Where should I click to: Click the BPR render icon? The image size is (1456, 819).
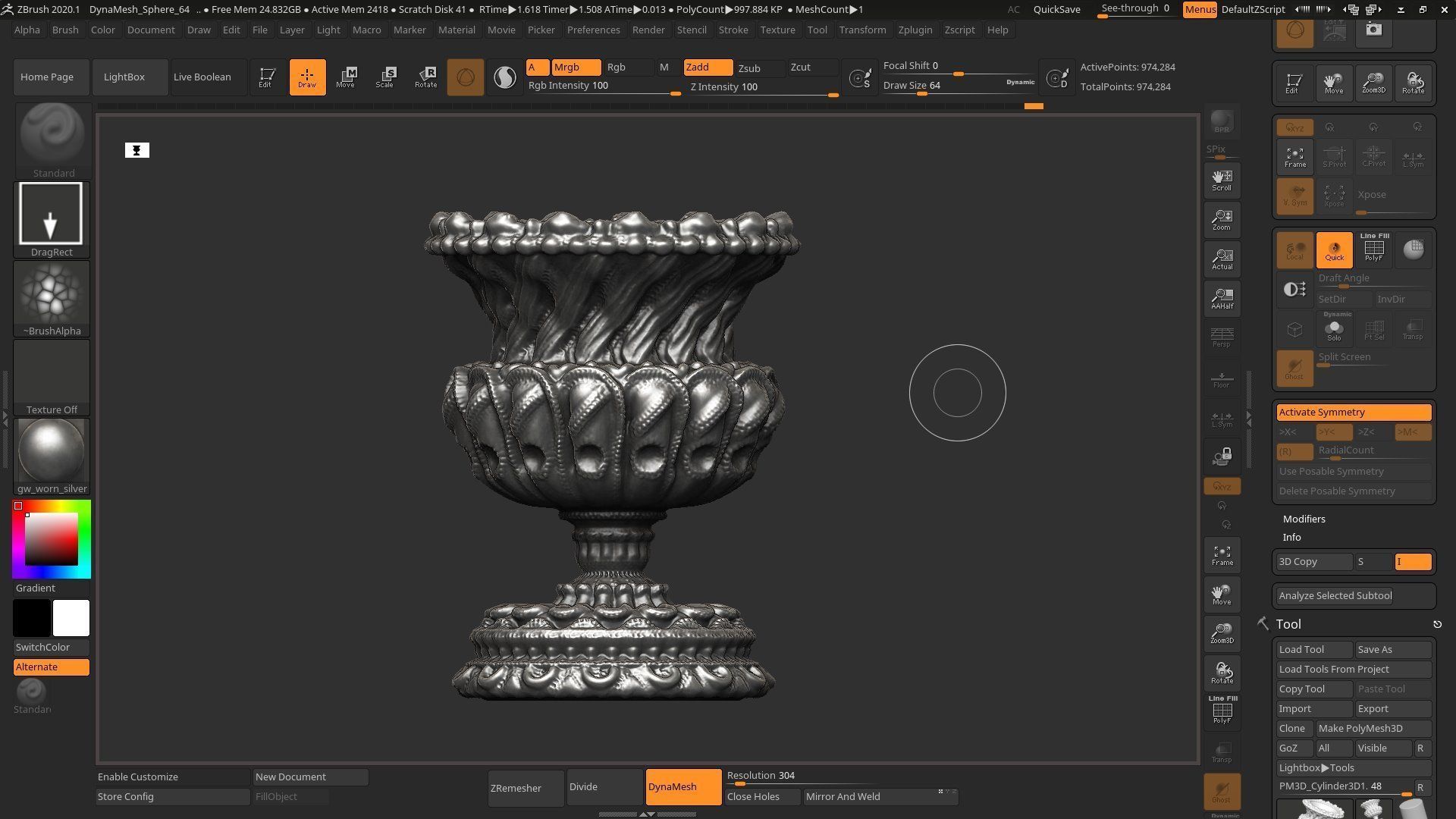coord(1222,122)
